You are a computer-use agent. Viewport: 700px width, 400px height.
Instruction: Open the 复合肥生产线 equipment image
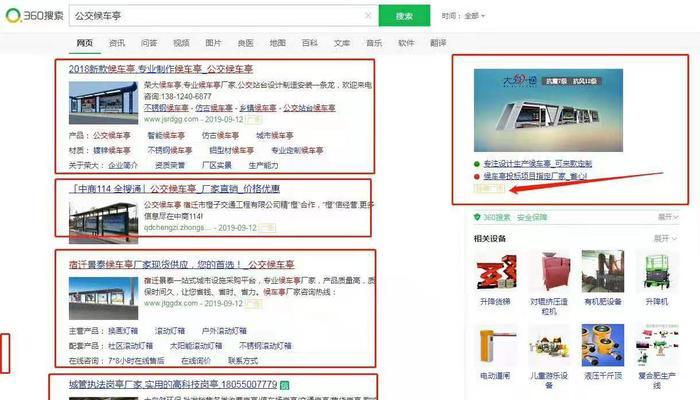click(657, 345)
